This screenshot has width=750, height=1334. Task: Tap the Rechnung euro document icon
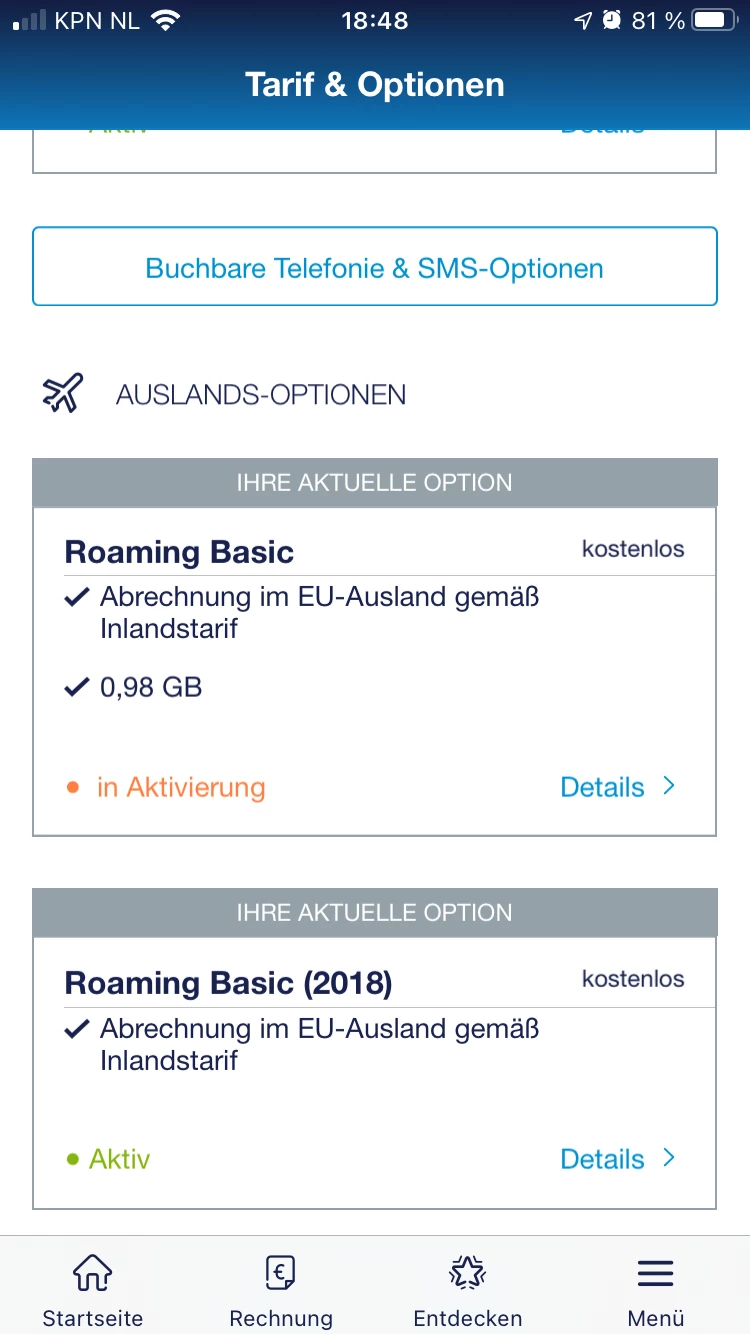280,1273
